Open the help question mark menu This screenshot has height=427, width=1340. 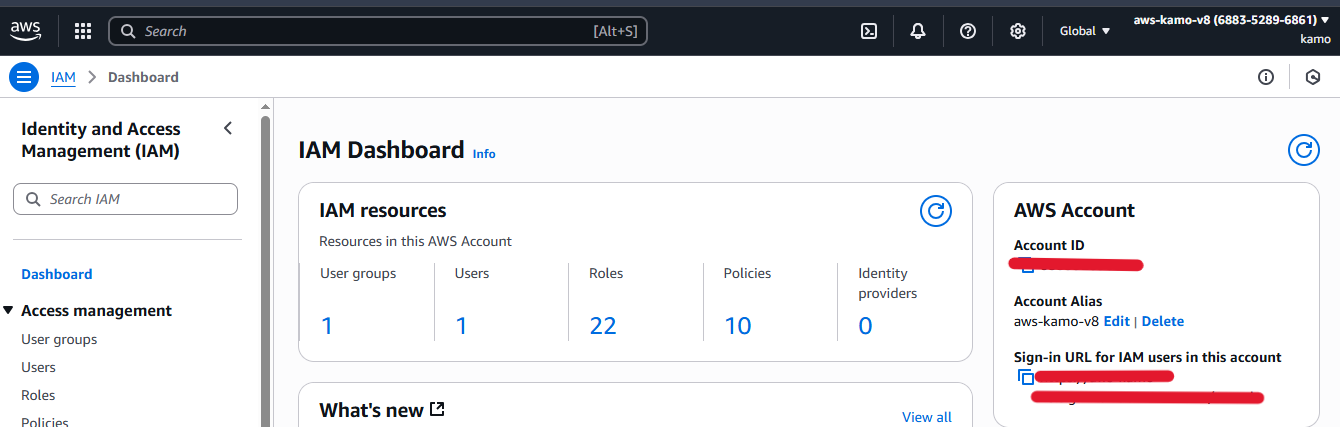[x=967, y=31]
